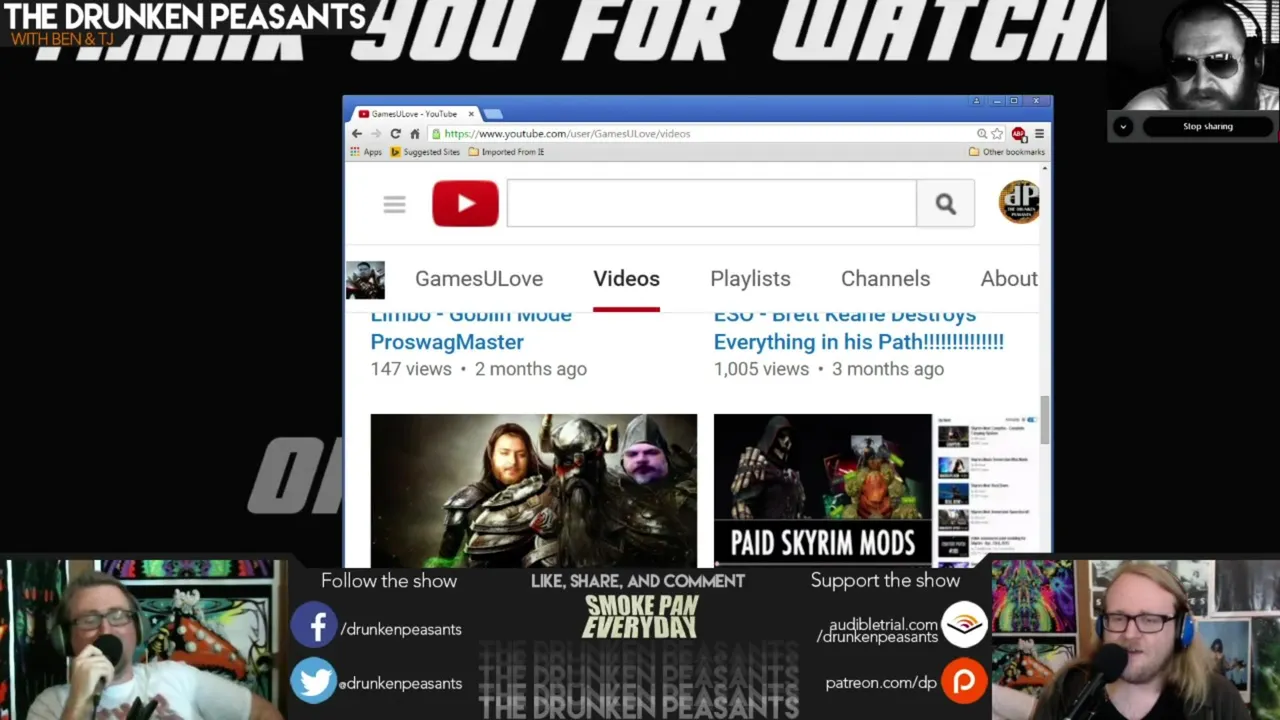Click the browser forward arrow

[376, 134]
